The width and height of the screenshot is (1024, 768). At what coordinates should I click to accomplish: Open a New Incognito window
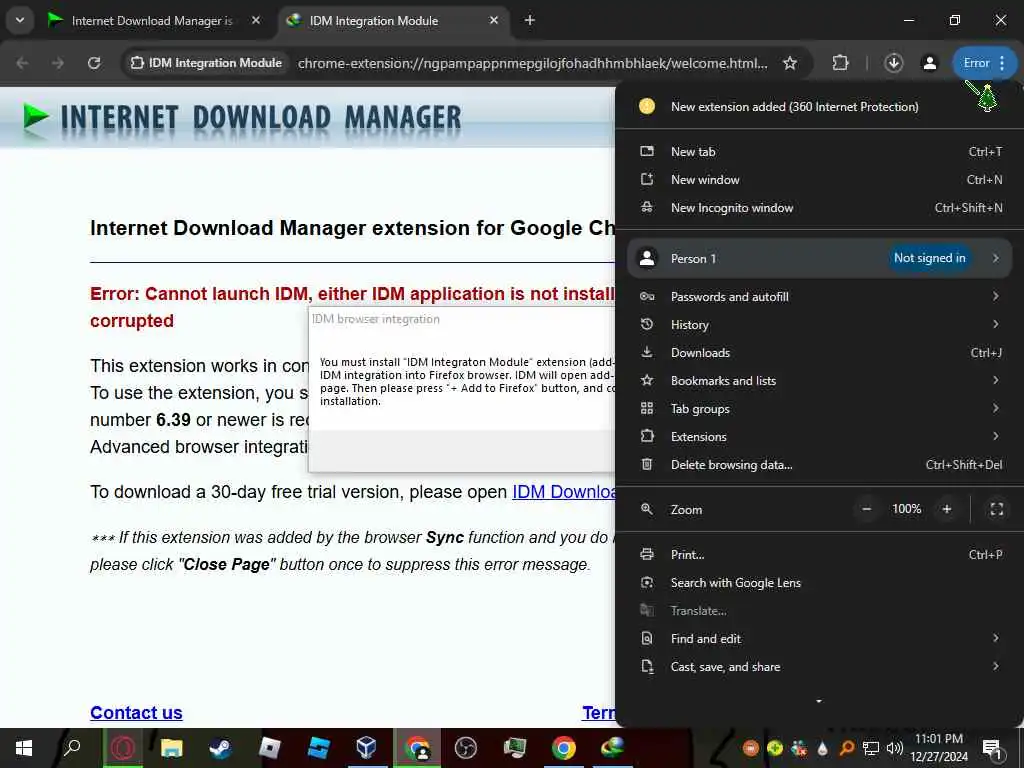[x=820, y=208]
